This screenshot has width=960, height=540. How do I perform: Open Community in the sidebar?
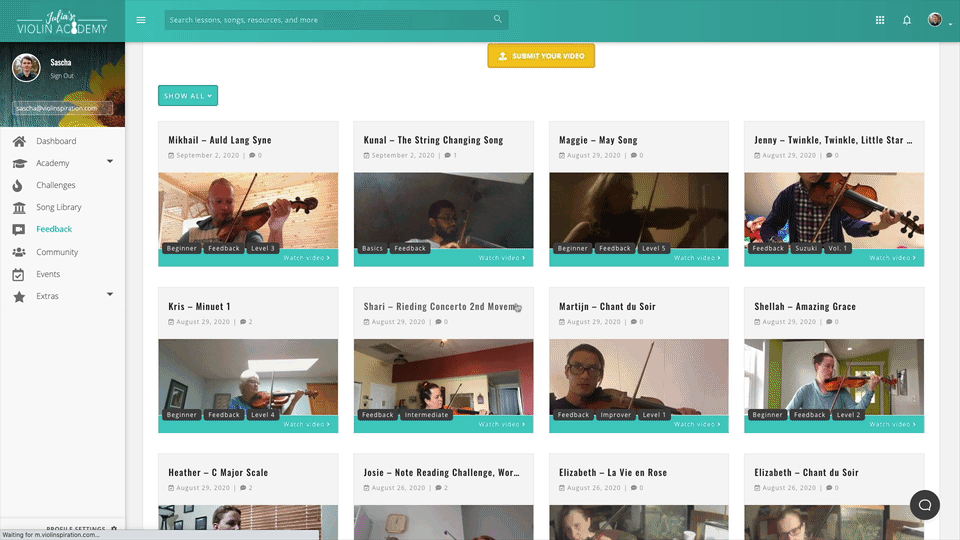pos(57,252)
